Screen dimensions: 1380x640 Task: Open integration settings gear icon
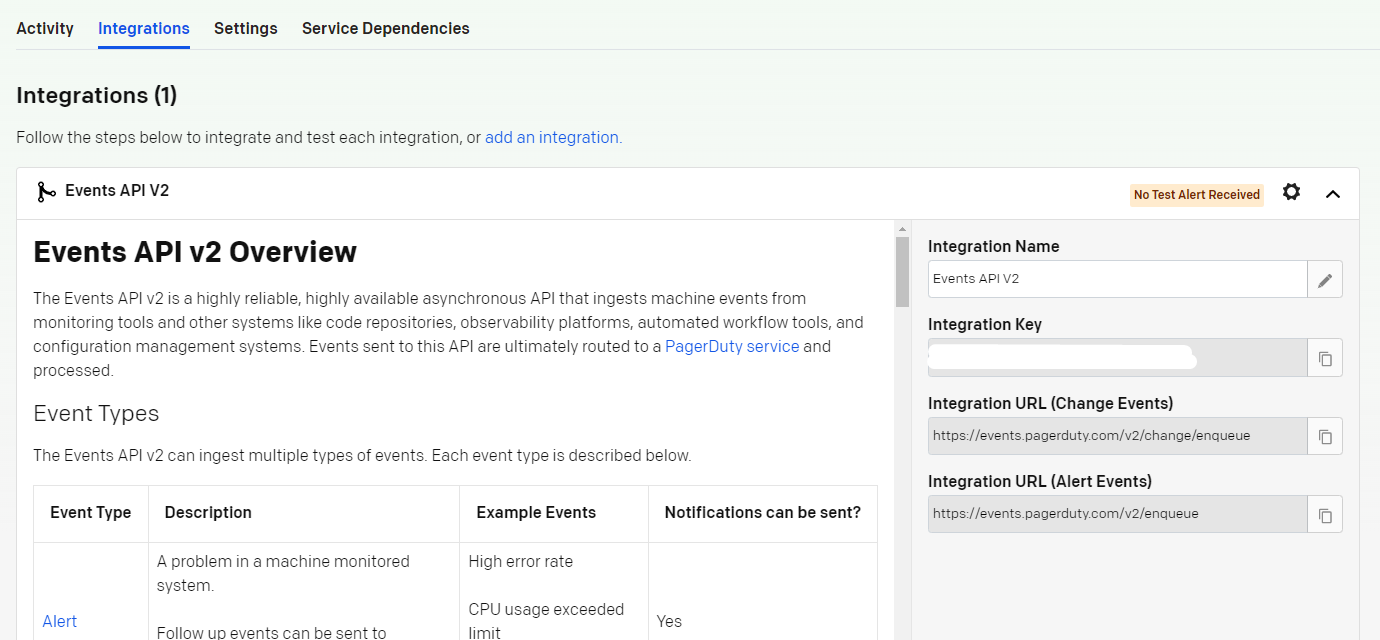[1291, 192]
